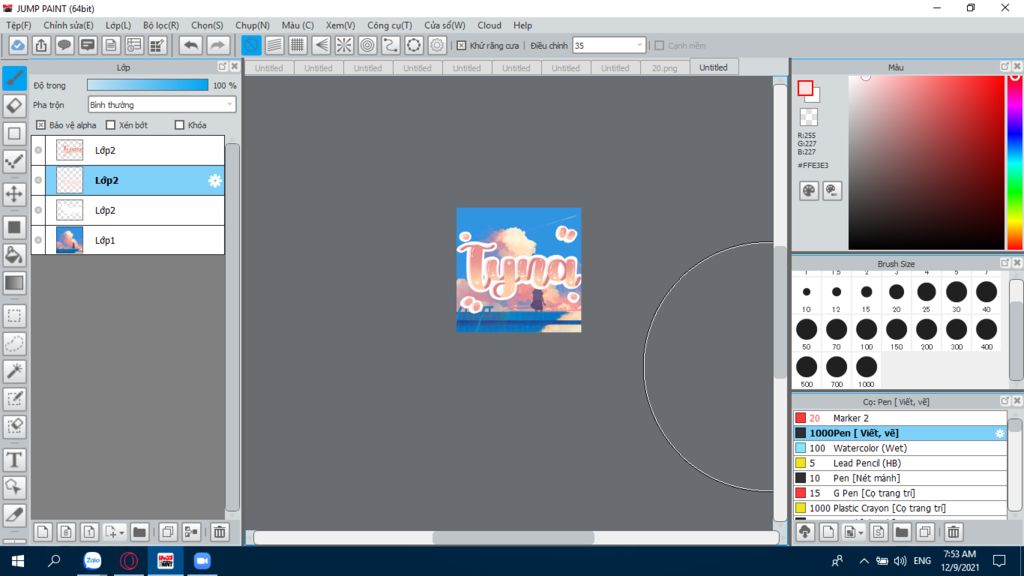
Task: Open Điều chỉnh correction value dropdown
Action: [x=639, y=46]
